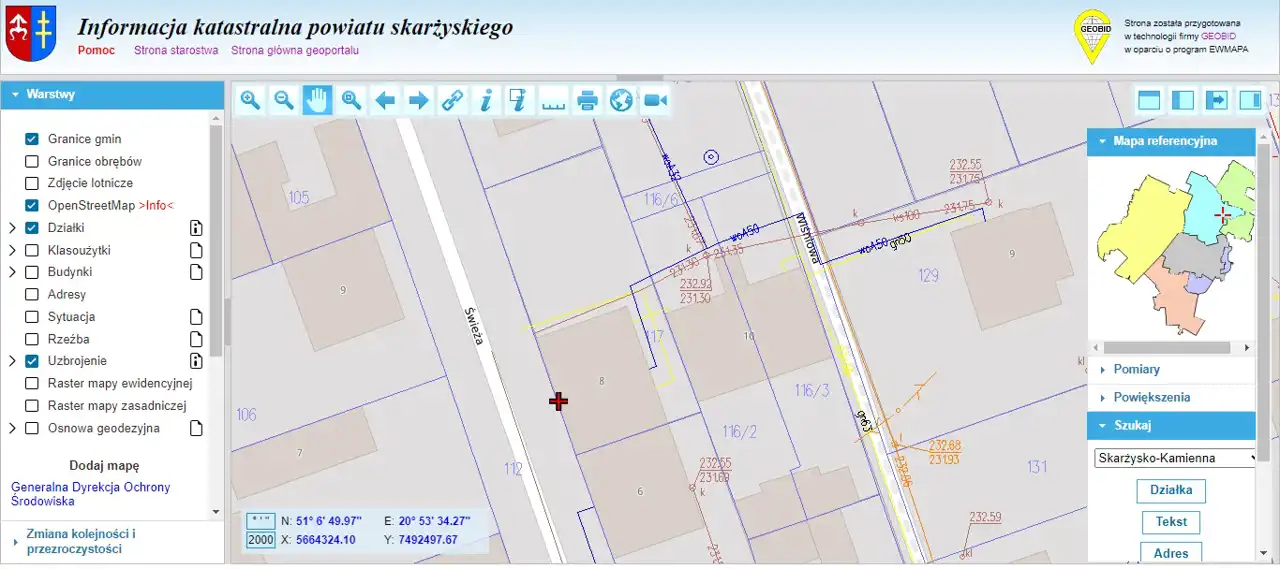Open the Pomoc menu link
Viewport: 1280px width, 569px height.
click(x=96, y=50)
